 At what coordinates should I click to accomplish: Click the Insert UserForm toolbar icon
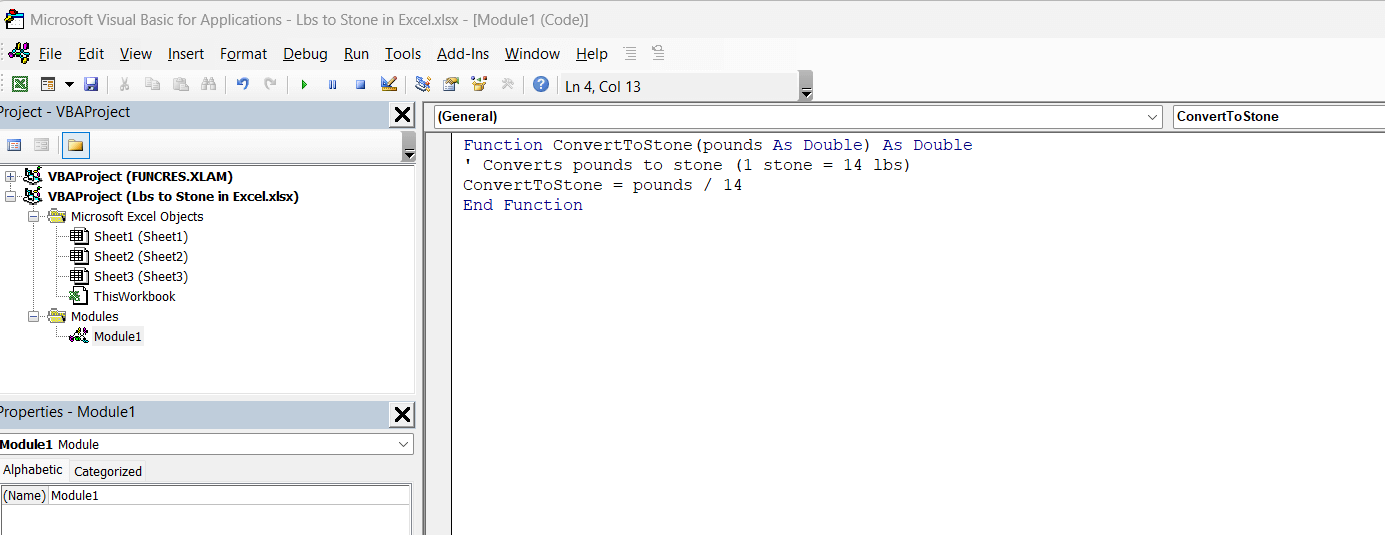click(48, 85)
